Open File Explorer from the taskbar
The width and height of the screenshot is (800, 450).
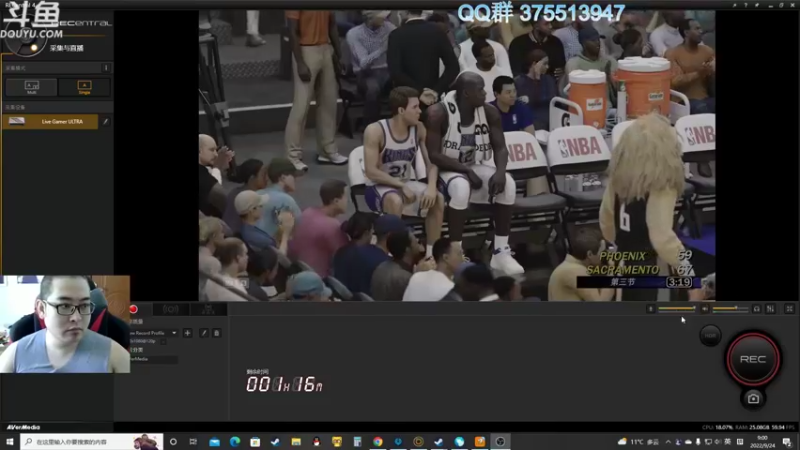[296, 442]
